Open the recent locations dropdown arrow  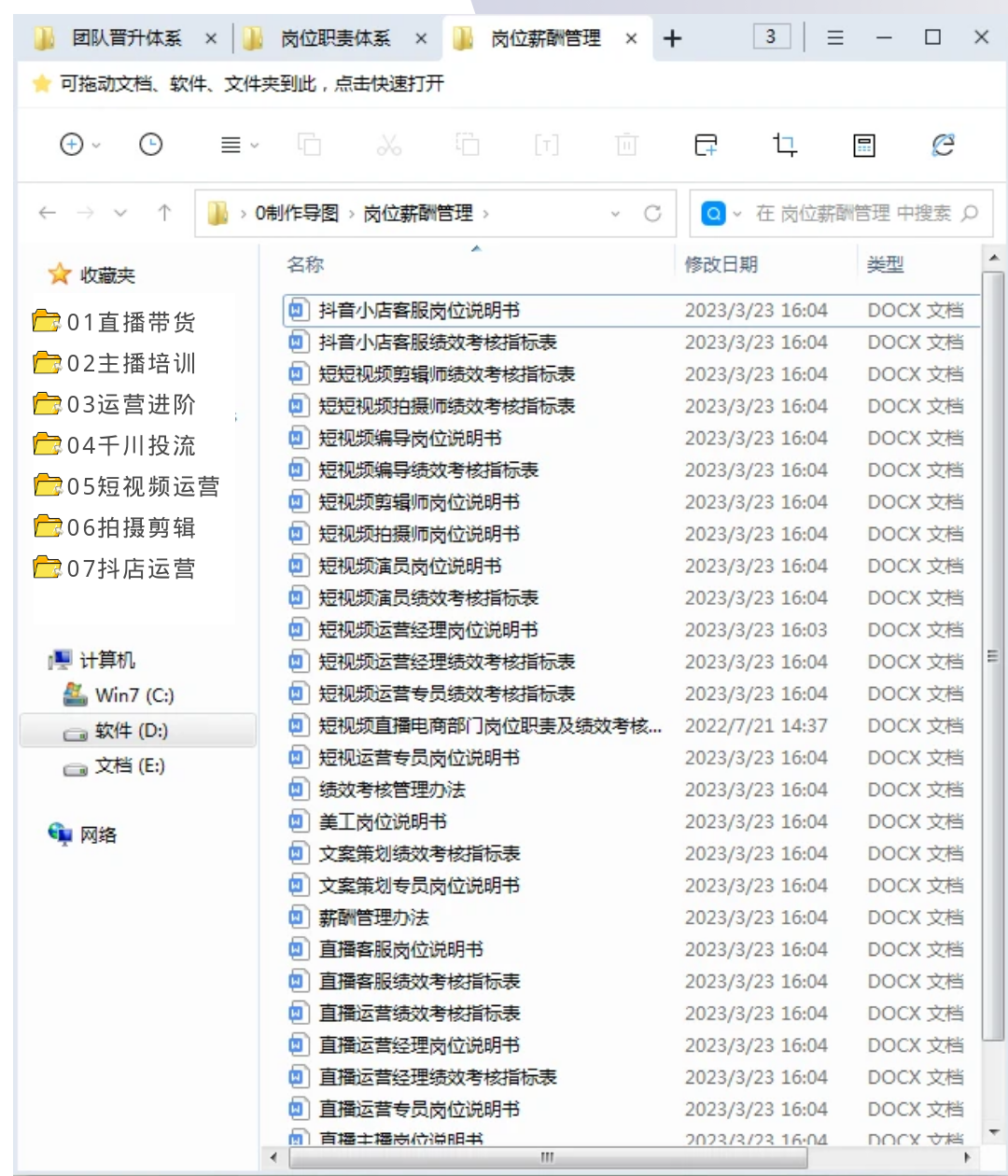coord(120,213)
